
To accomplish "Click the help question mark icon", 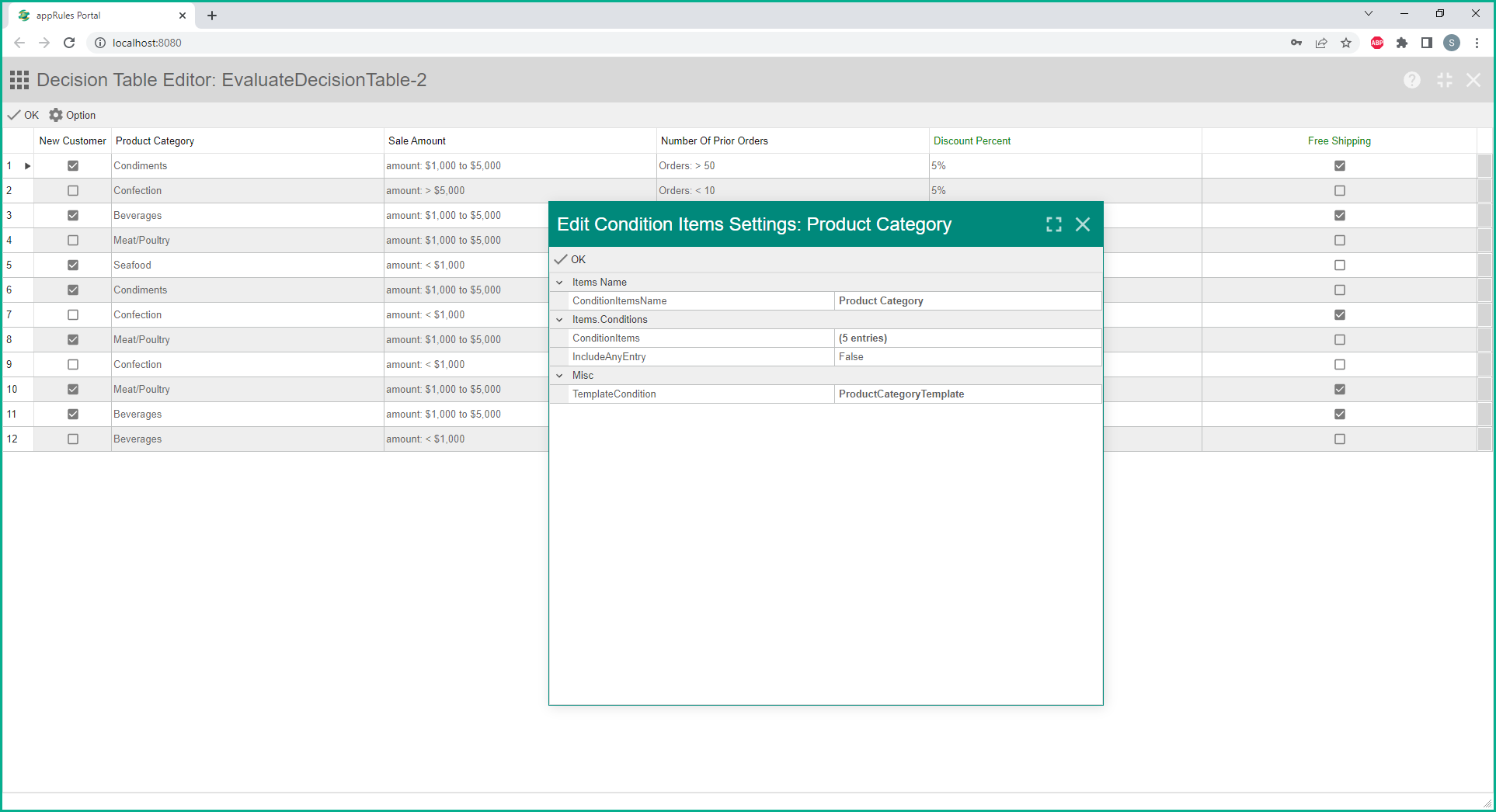I will coord(1411,80).
